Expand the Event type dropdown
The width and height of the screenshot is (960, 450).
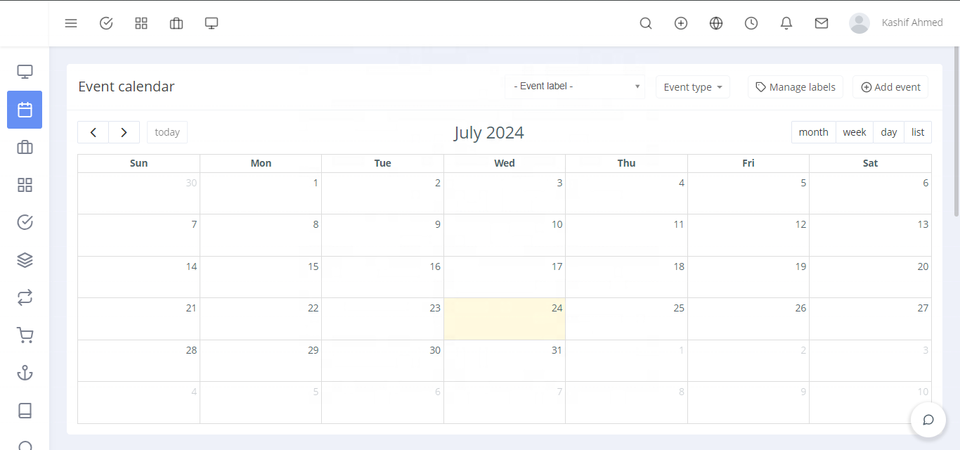[693, 87]
